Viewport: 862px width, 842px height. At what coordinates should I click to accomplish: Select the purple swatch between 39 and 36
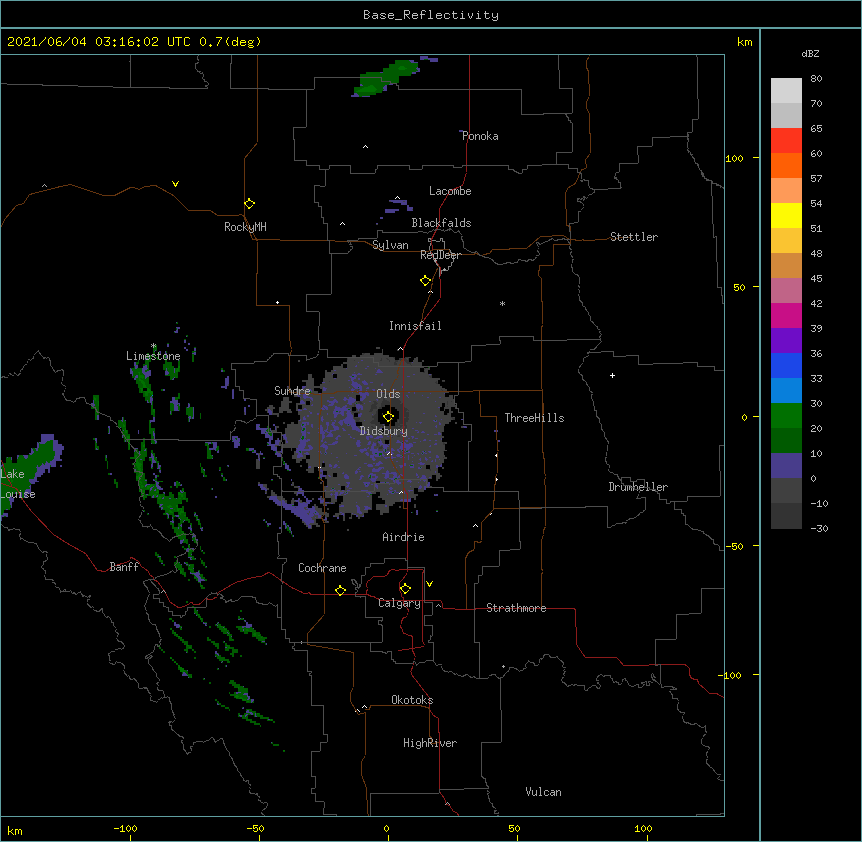pos(786,340)
